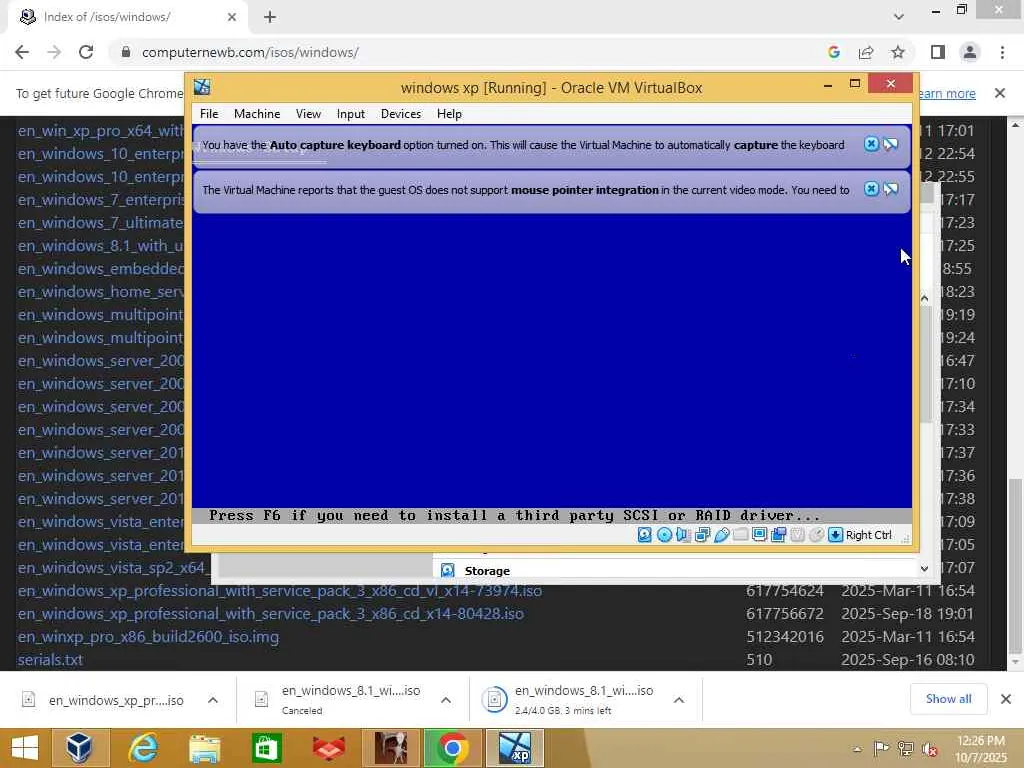Click the VirtualBox Manager details scrollbar thumb
1024x768 pixels.
(925, 366)
